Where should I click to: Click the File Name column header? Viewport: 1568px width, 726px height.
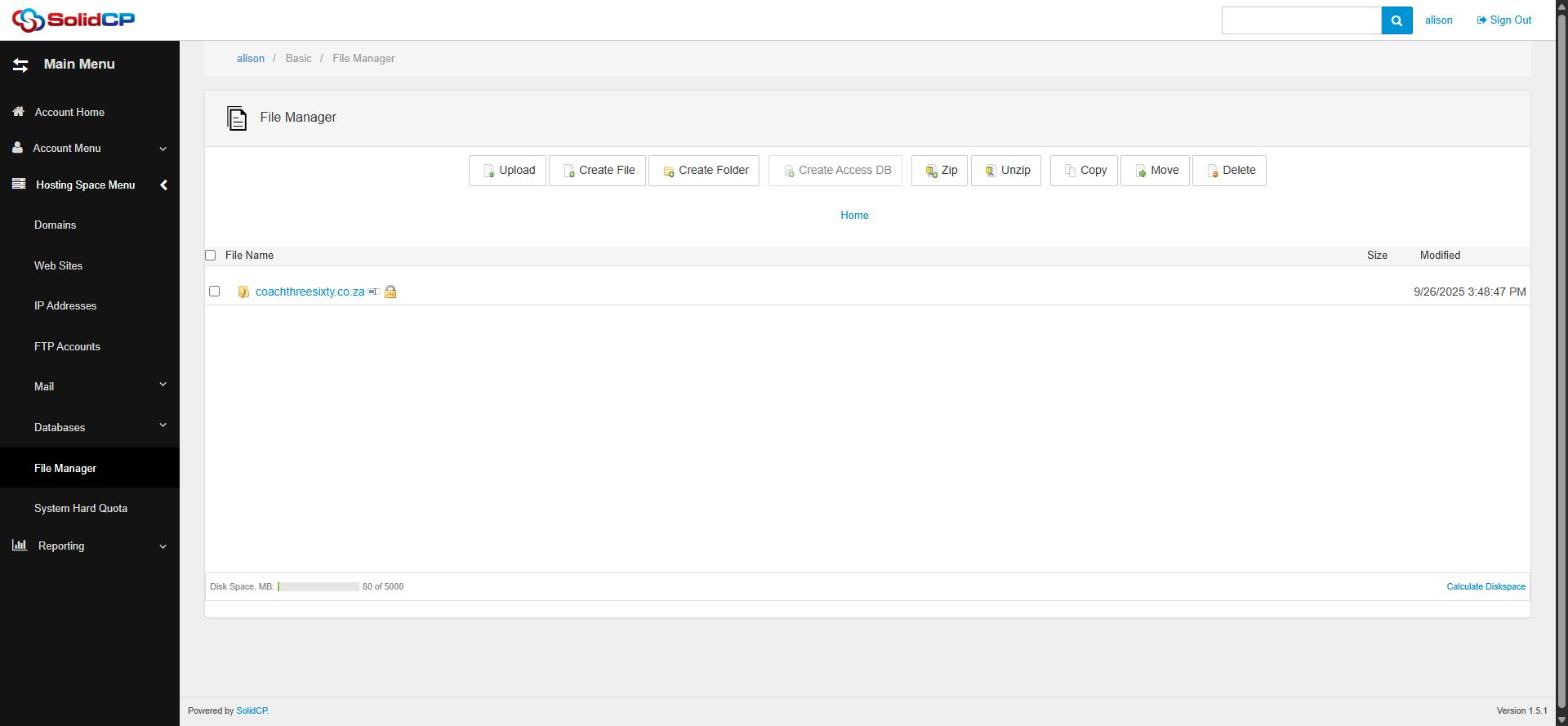tap(249, 256)
